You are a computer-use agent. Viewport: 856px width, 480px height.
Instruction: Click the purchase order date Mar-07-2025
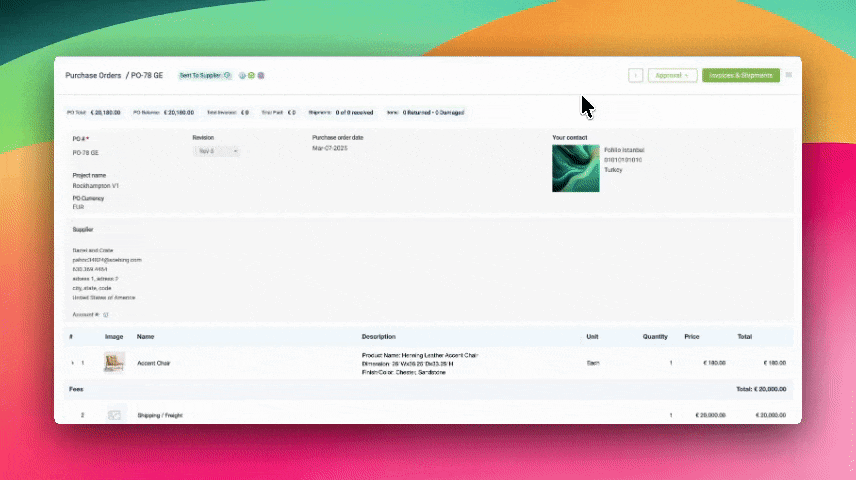330,148
